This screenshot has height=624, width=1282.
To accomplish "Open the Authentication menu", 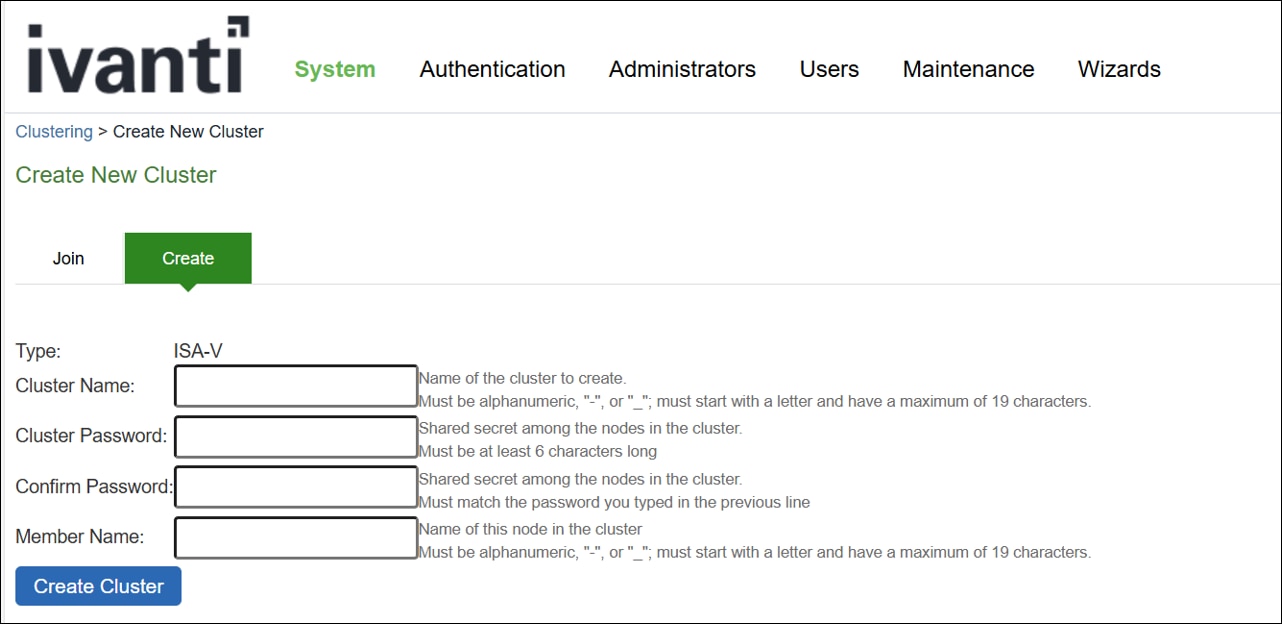I will click(492, 70).
